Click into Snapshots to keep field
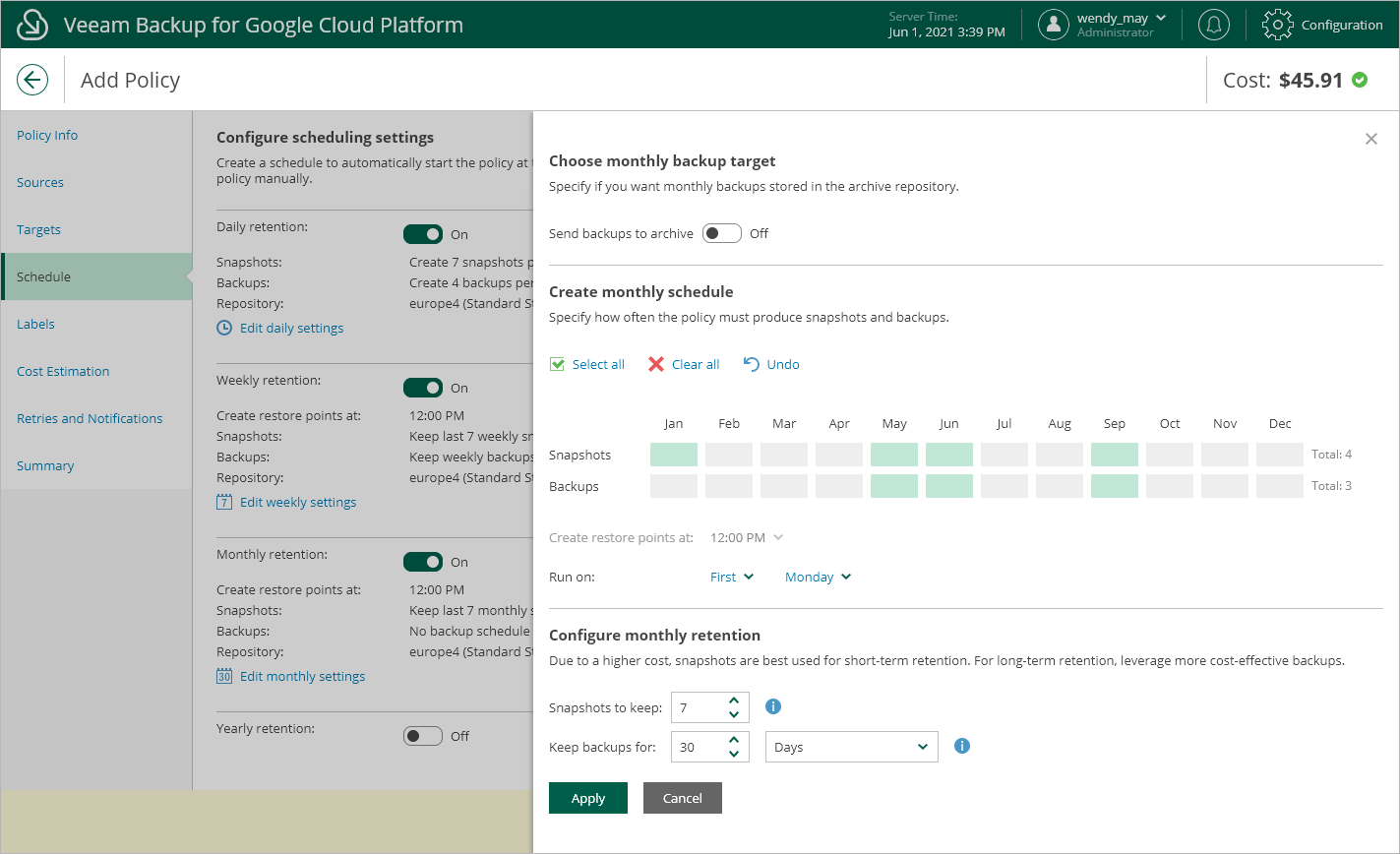This screenshot has width=1400, height=854. pyautogui.click(x=699, y=707)
